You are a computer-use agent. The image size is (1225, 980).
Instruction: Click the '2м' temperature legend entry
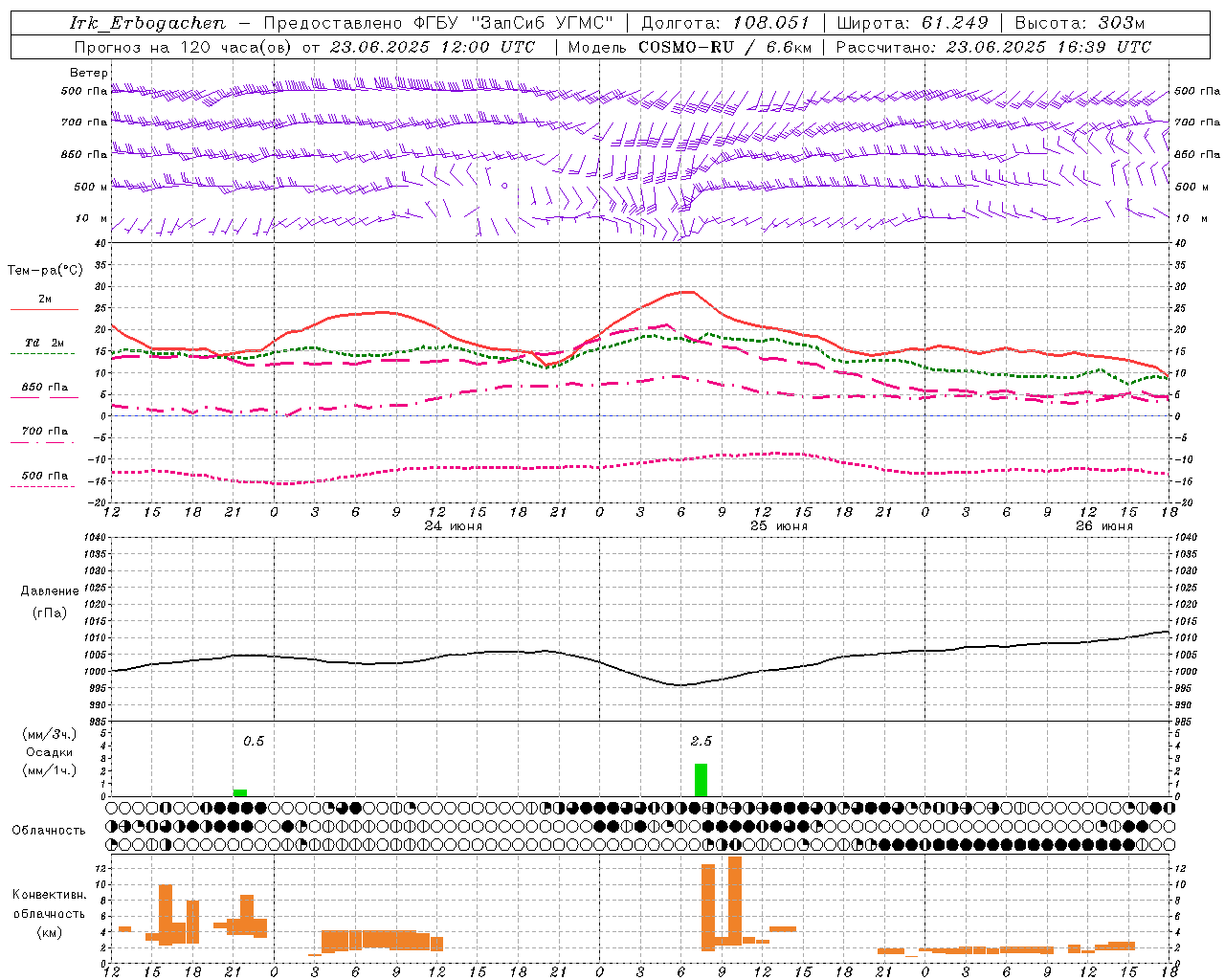click(x=45, y=300)
